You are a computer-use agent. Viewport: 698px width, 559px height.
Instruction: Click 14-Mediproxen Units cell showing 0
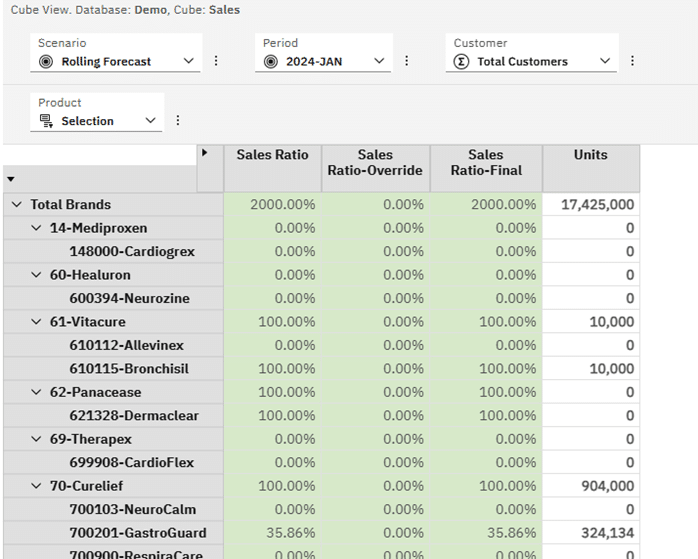[x=591, y=228]
